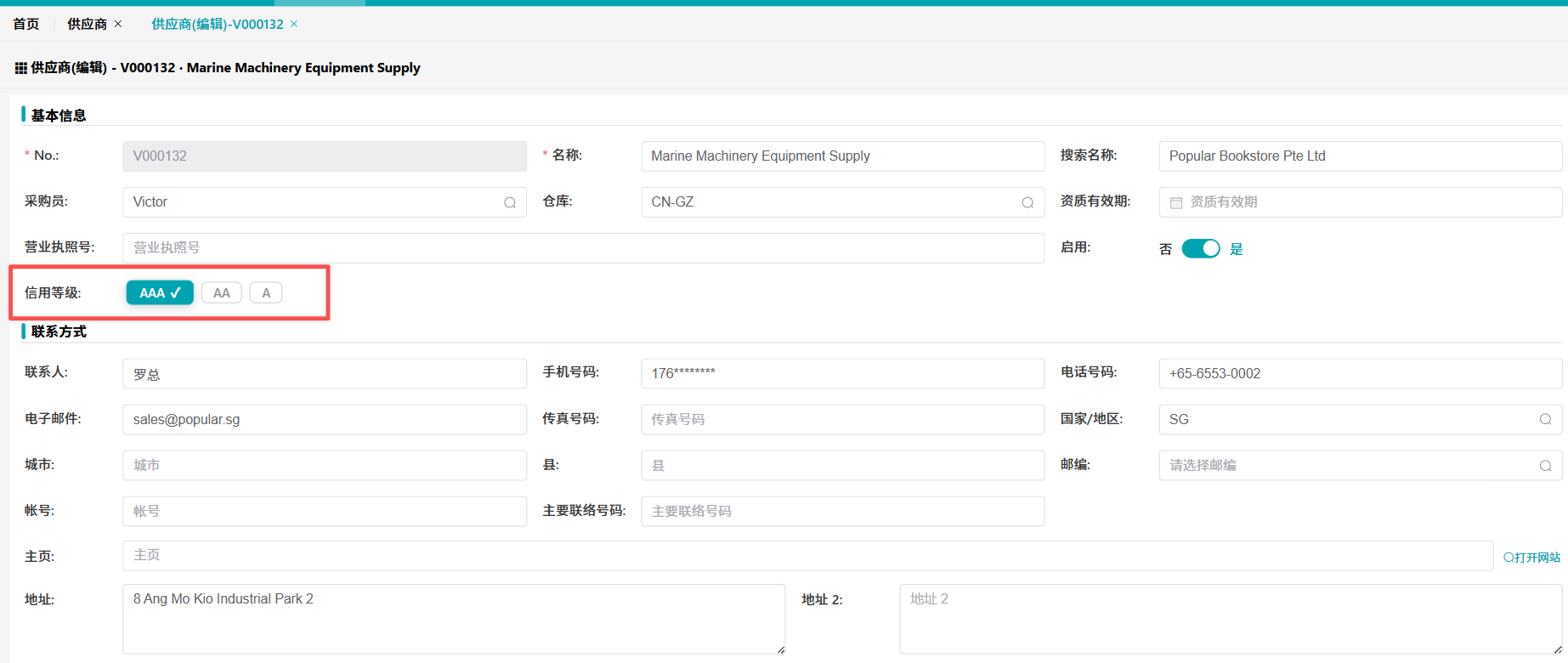
Task: Toggle the 启用 switch
Action: [x=1200, y=248]
